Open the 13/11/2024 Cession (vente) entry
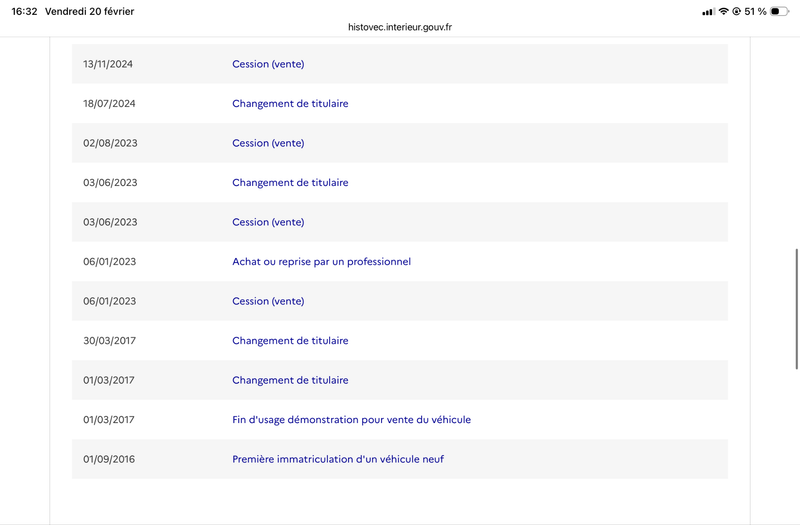Image resolution: width=800 pixels, height=525 pixels. [268, 64]
